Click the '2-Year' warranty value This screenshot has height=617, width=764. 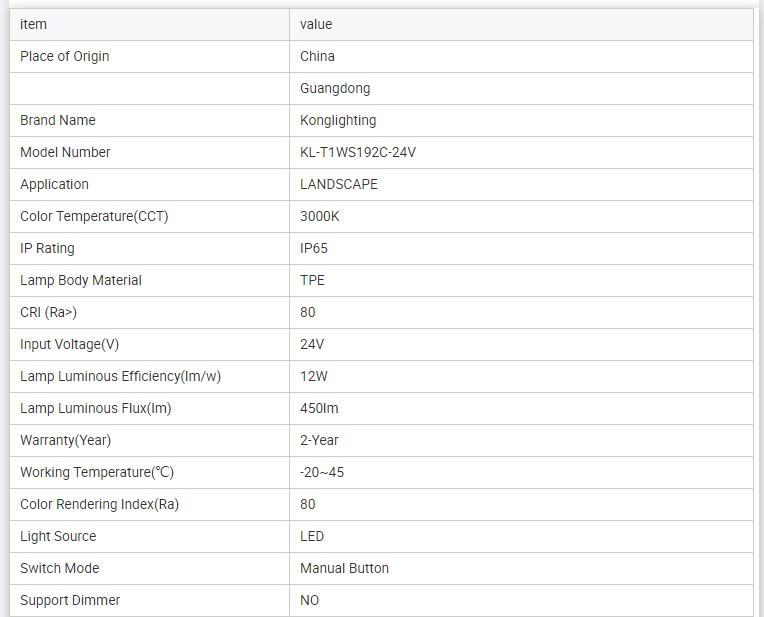pos(319,440)
